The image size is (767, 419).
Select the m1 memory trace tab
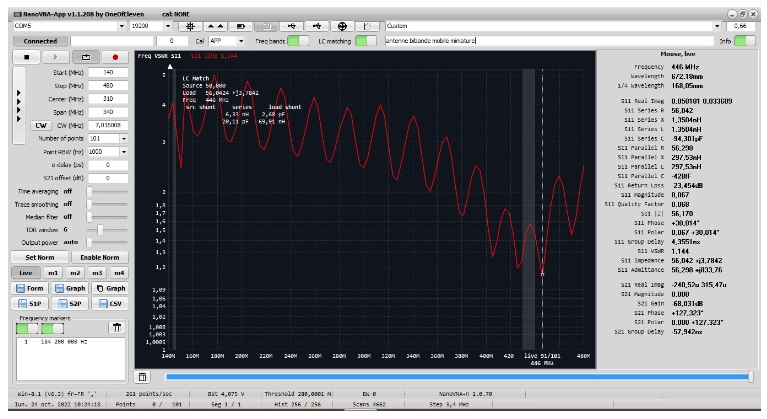pos(53,272)
